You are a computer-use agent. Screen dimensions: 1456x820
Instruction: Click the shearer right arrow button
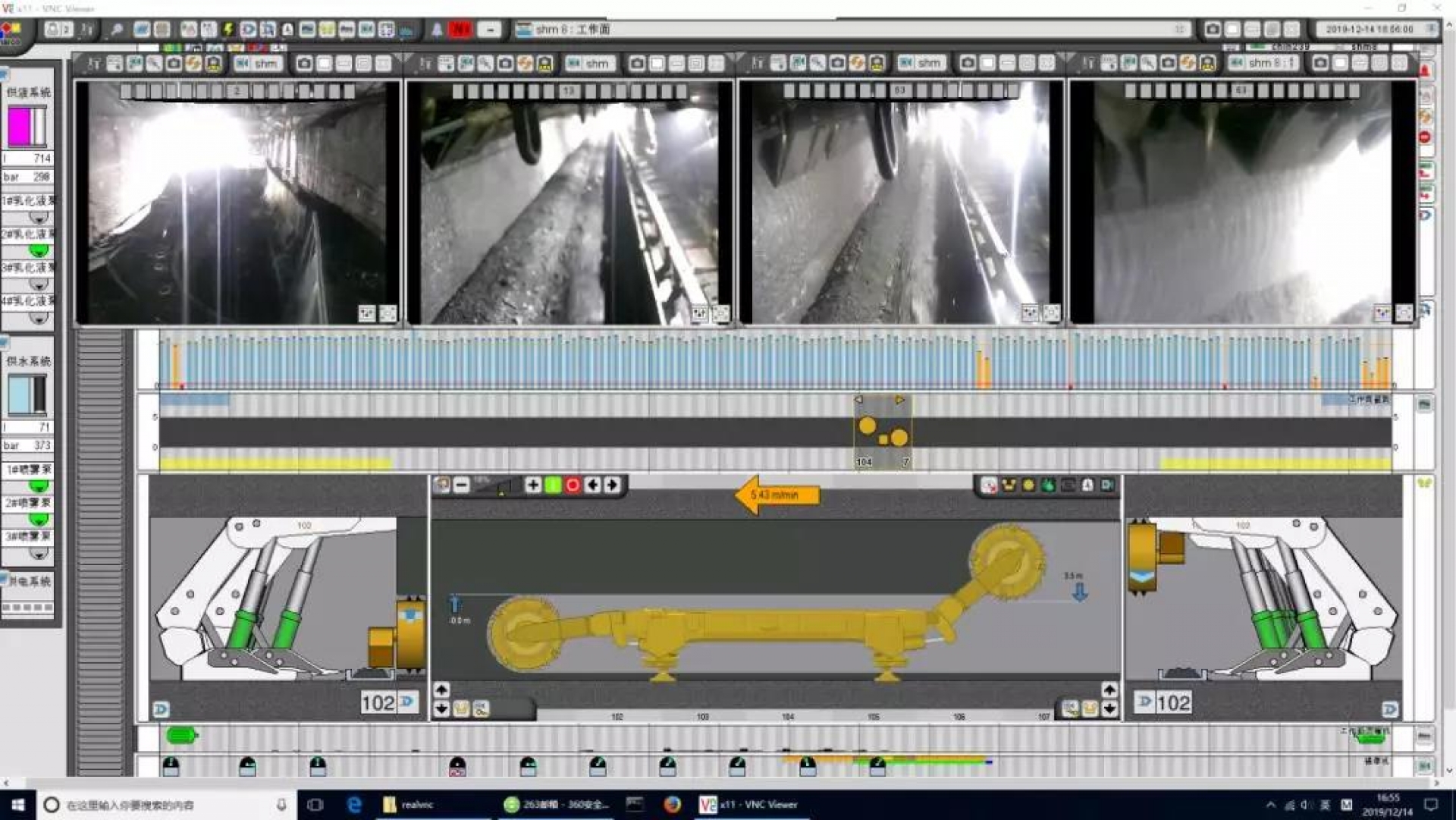tap(612, 485)
